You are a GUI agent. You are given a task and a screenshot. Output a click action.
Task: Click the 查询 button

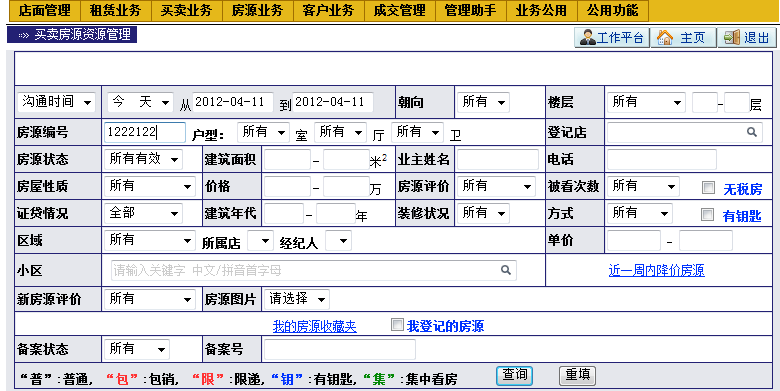514,375
